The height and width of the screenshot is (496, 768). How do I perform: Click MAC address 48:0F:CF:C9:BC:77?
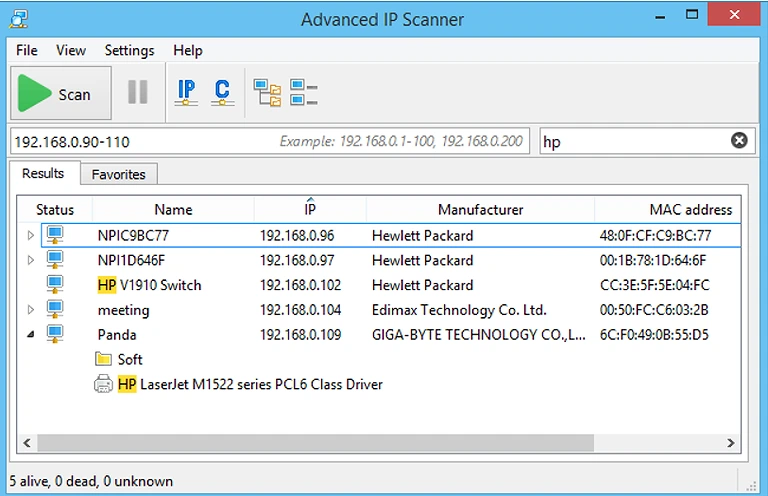[x=655, y=236]
